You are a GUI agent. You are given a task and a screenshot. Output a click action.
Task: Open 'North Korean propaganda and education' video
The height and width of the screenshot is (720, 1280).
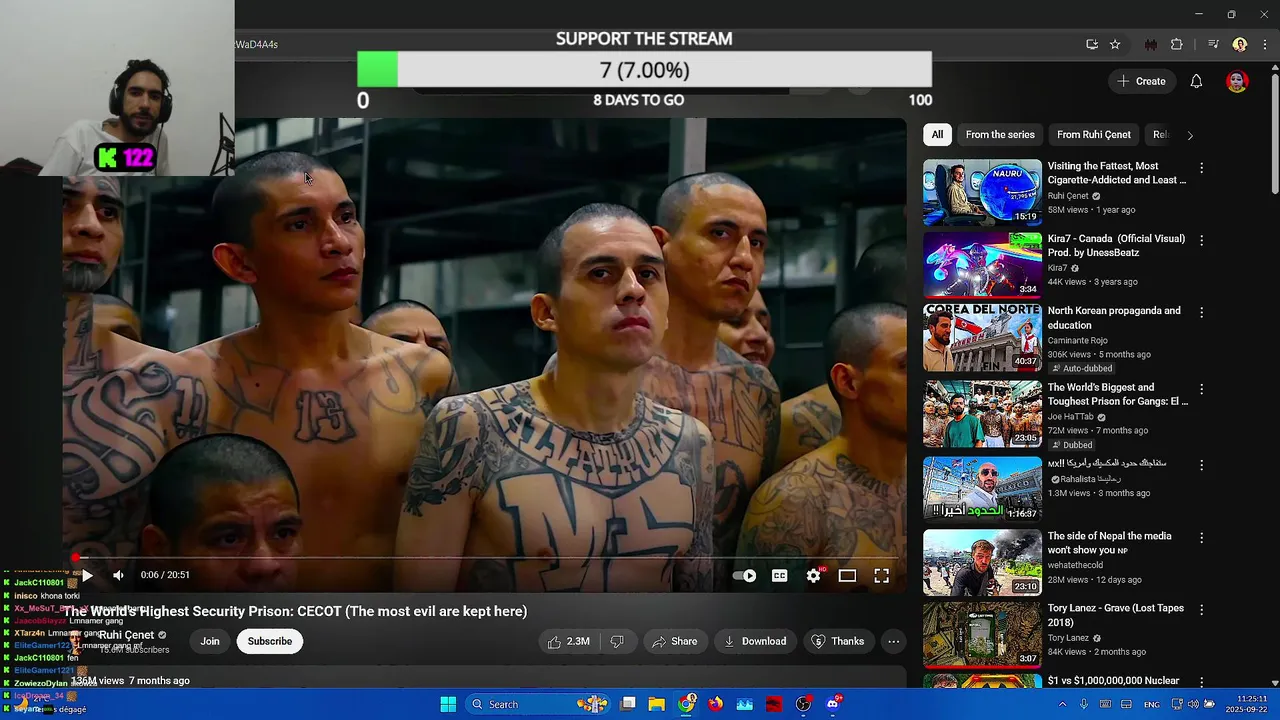click(x=1114, y=318)
